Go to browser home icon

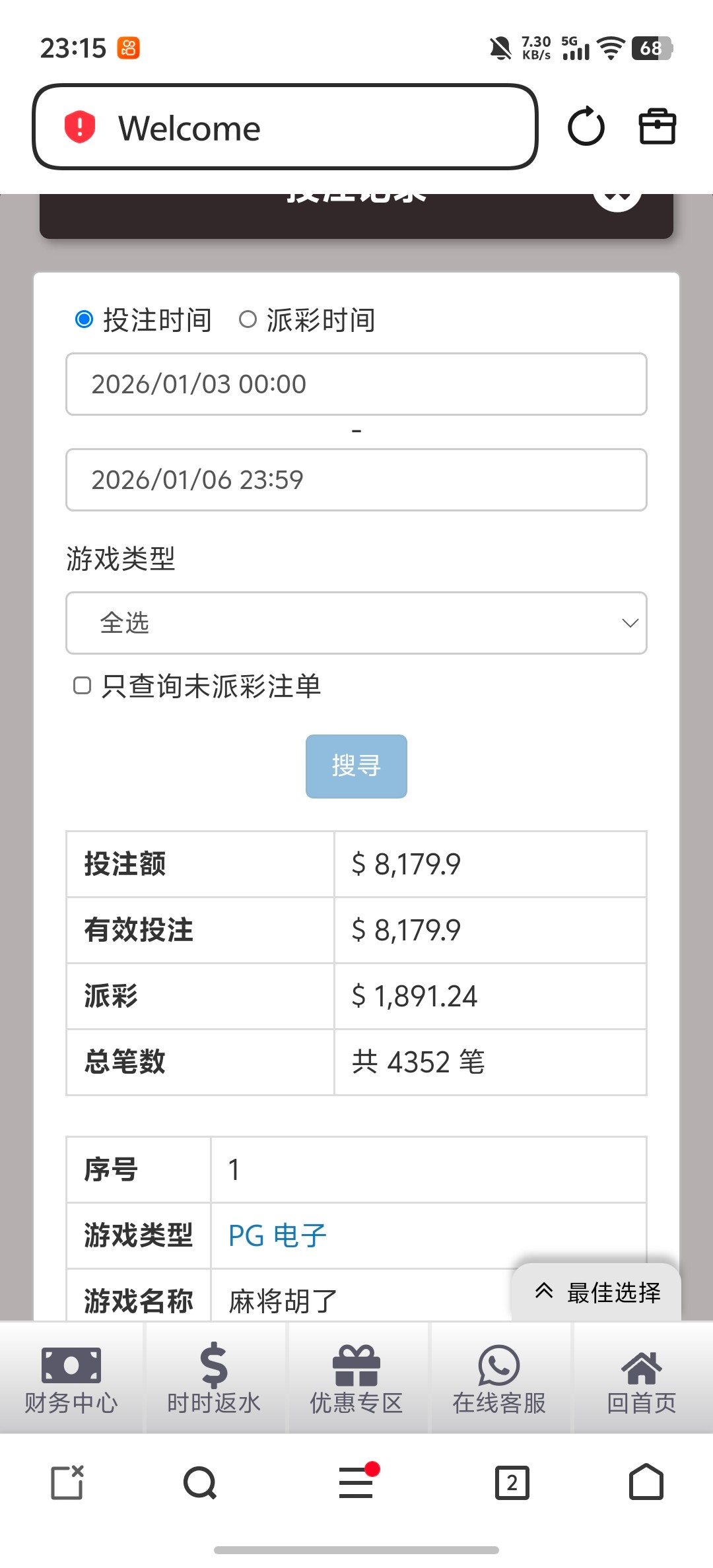[646, 1483]
